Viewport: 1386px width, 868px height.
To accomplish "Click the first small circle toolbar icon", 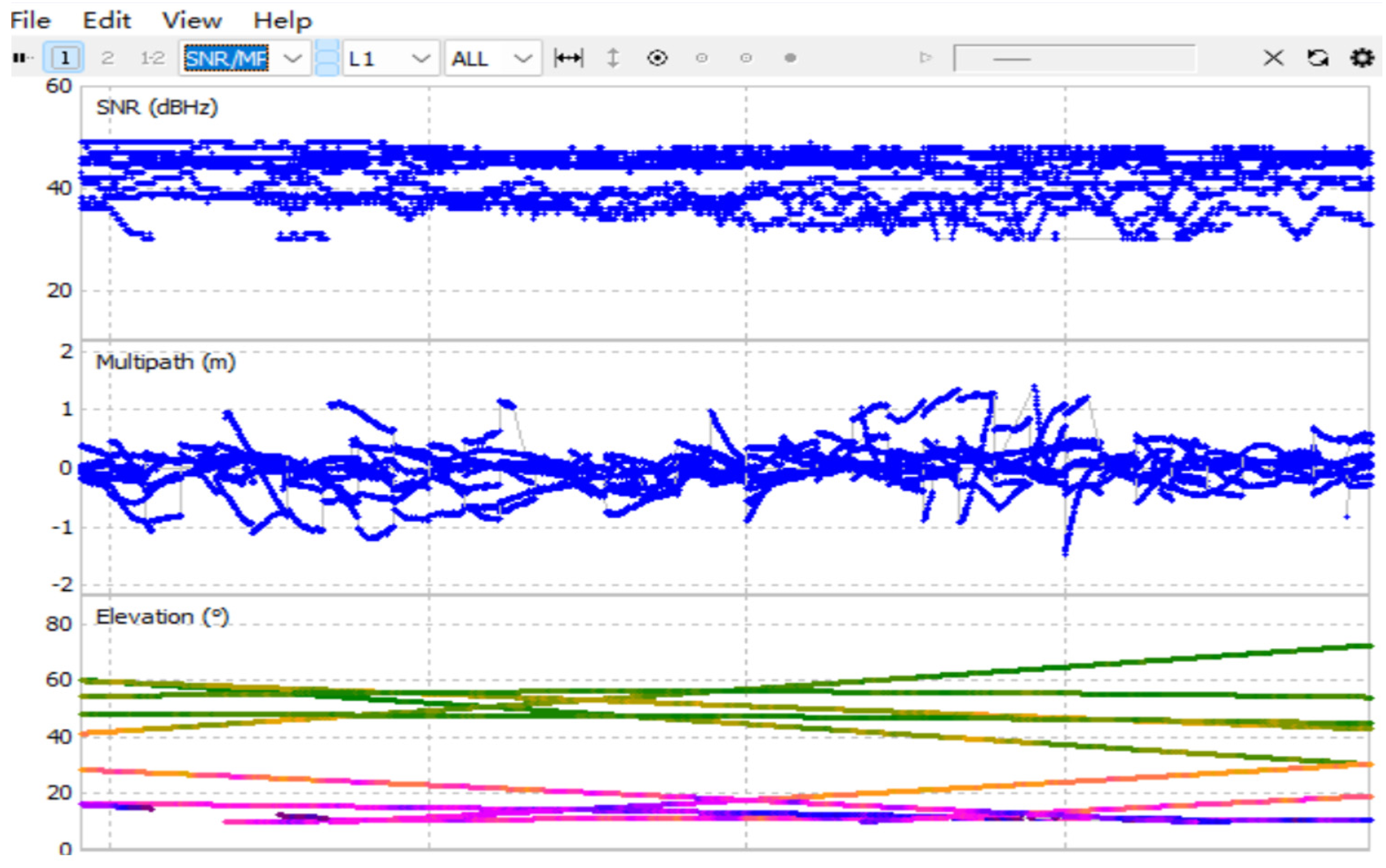I will 702,58.
